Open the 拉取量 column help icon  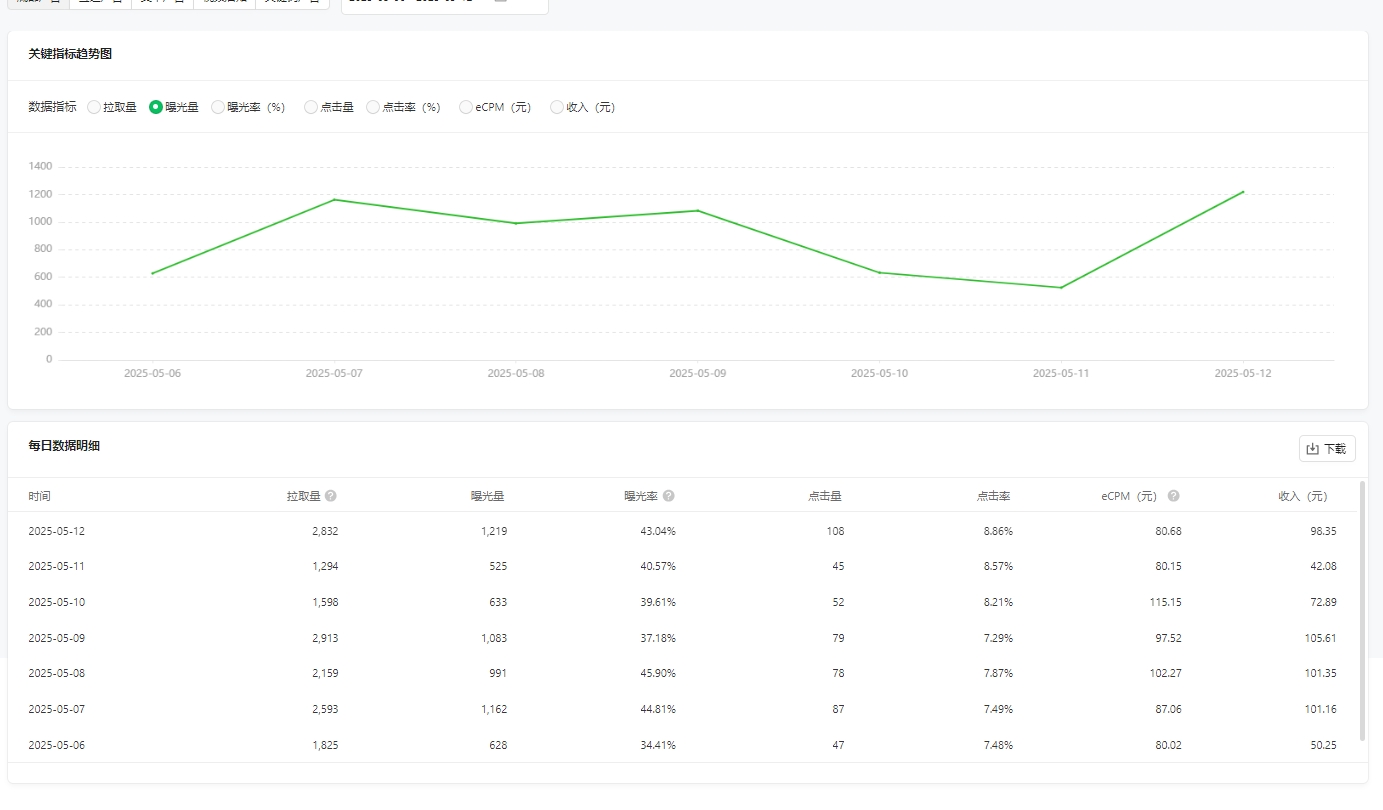coord(331,496)
